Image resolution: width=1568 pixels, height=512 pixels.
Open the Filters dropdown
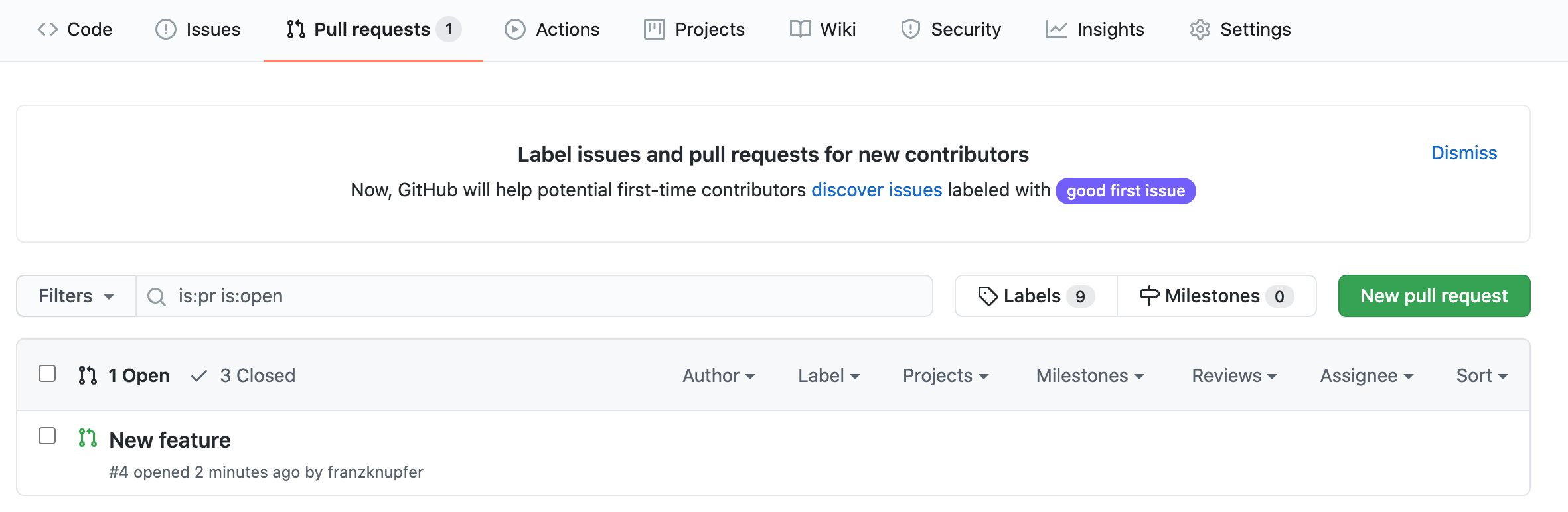[x=76, y=296]
